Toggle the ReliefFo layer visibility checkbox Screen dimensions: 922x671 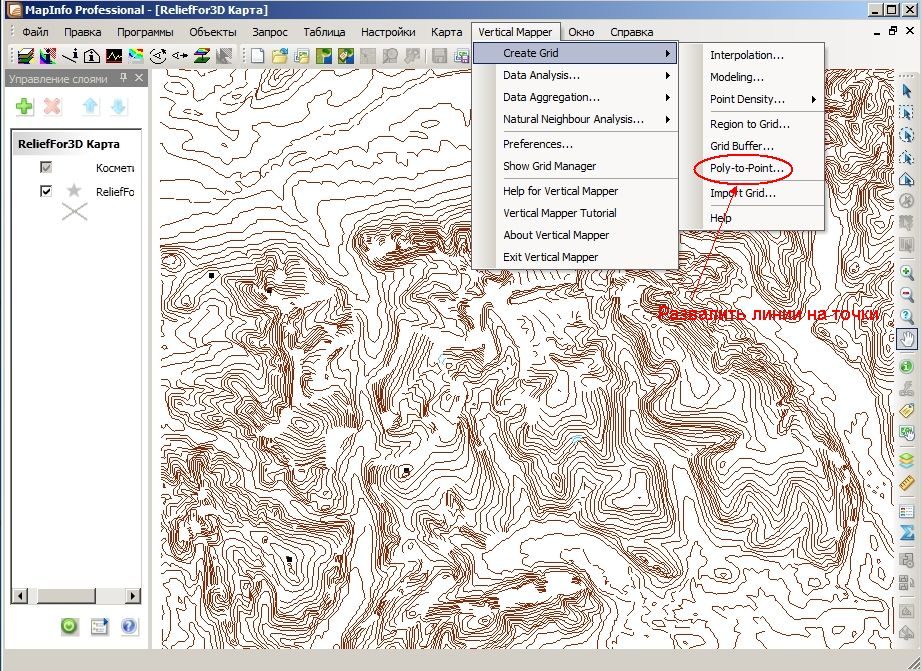[46, 191]
